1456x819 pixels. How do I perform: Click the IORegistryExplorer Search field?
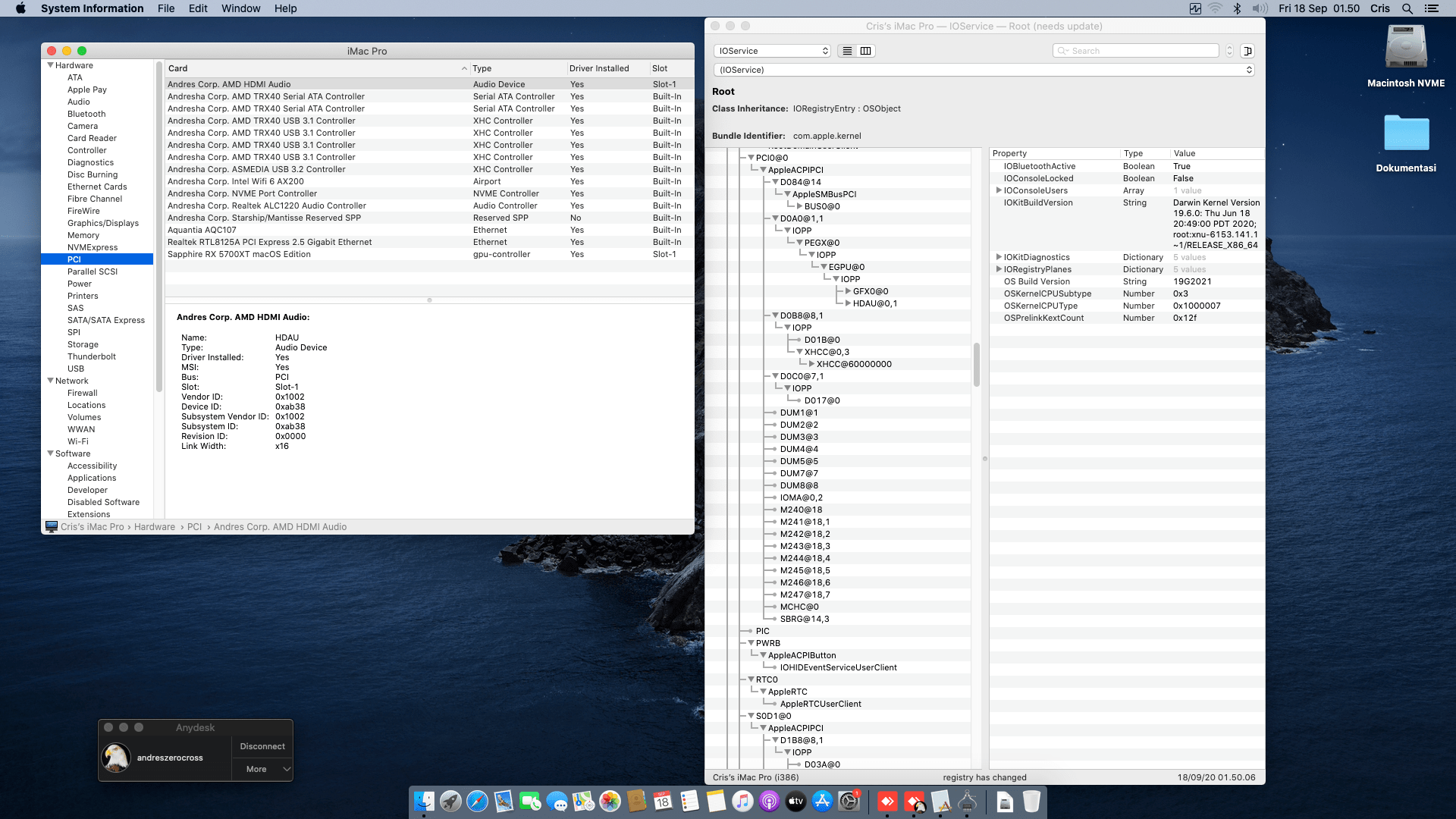1136,51
